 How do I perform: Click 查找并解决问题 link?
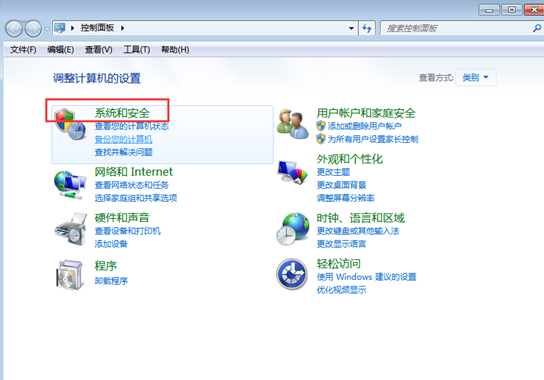click(x=124, y=152)
